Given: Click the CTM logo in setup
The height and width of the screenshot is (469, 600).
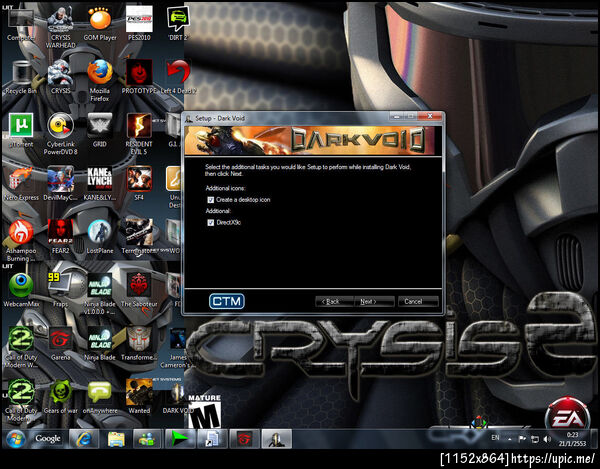Looking at the screenshot, I should click(x=227, y=301).
